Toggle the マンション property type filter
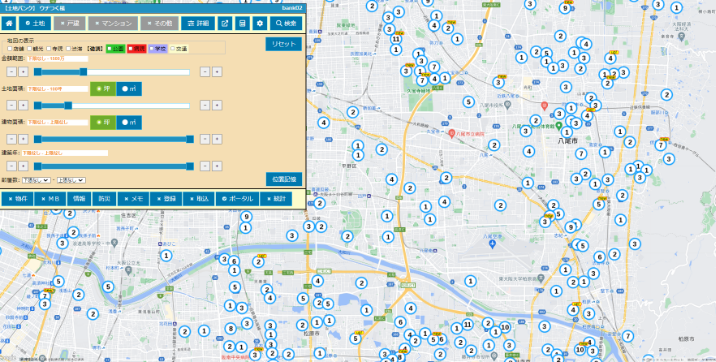This screenshot has width=716, height=362. pos(113,23)
